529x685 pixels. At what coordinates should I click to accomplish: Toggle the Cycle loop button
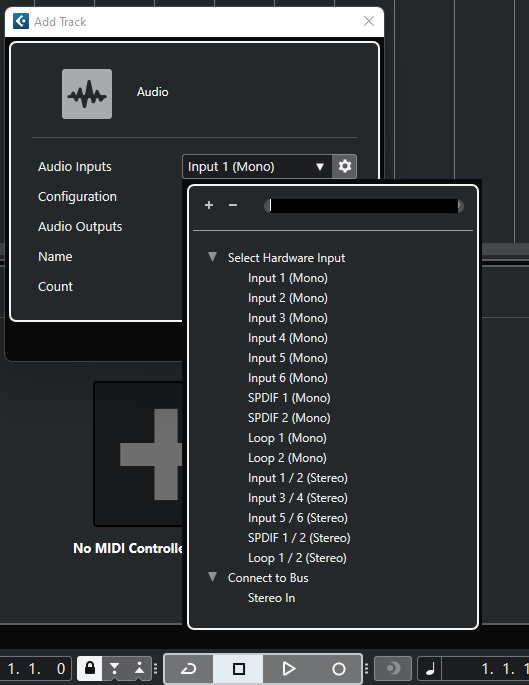pos(189,668)
